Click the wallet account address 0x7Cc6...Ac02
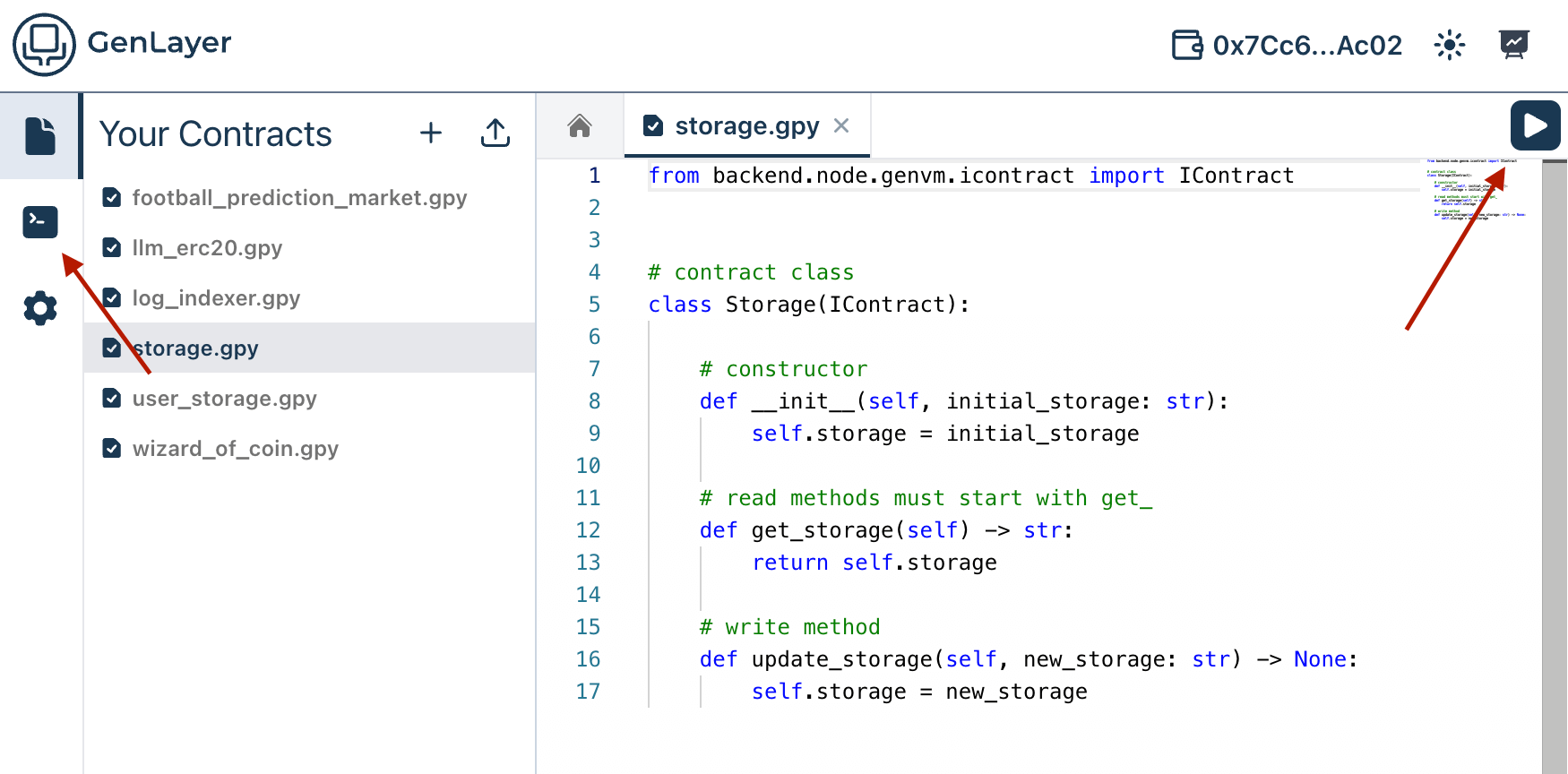Viewport: 1568px width, 774px height. [x=1288, y=45]
